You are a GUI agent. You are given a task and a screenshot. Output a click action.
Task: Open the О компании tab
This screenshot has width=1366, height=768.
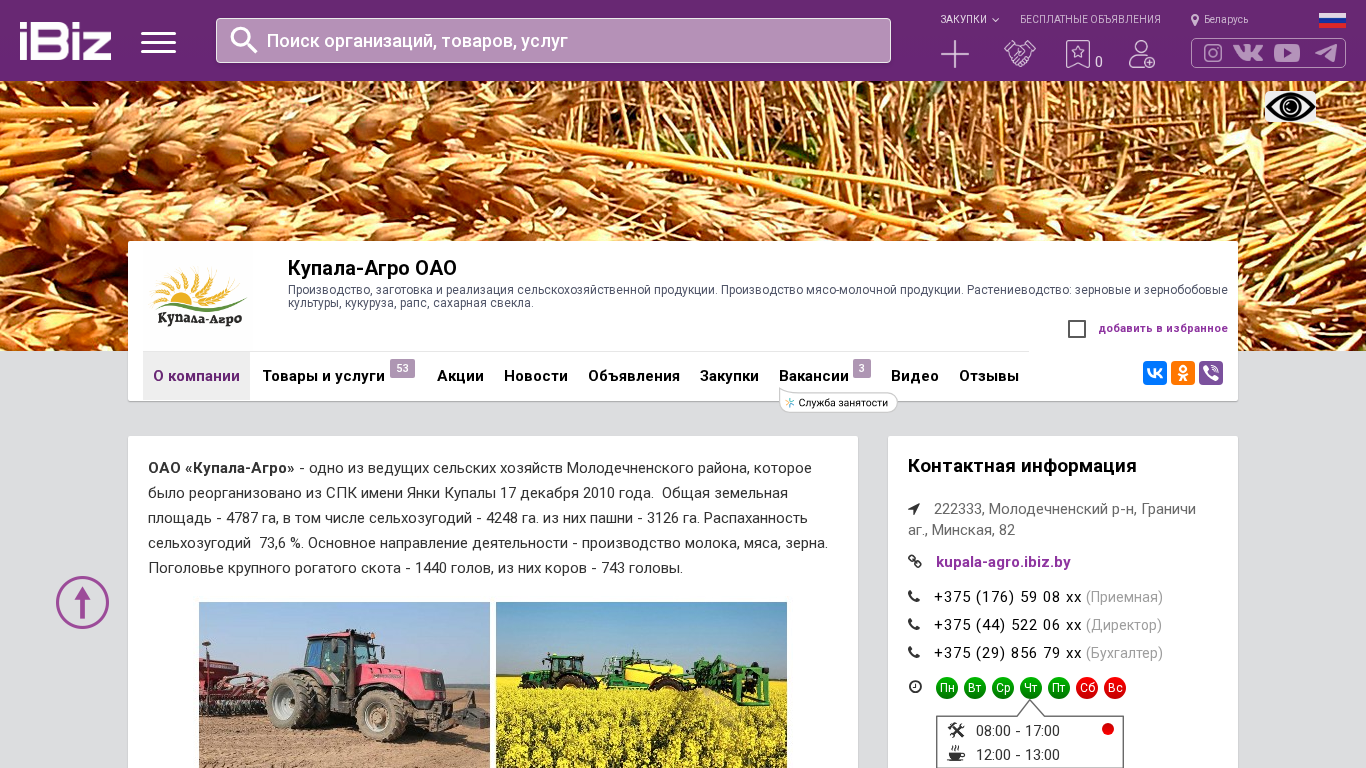(196, 376)
